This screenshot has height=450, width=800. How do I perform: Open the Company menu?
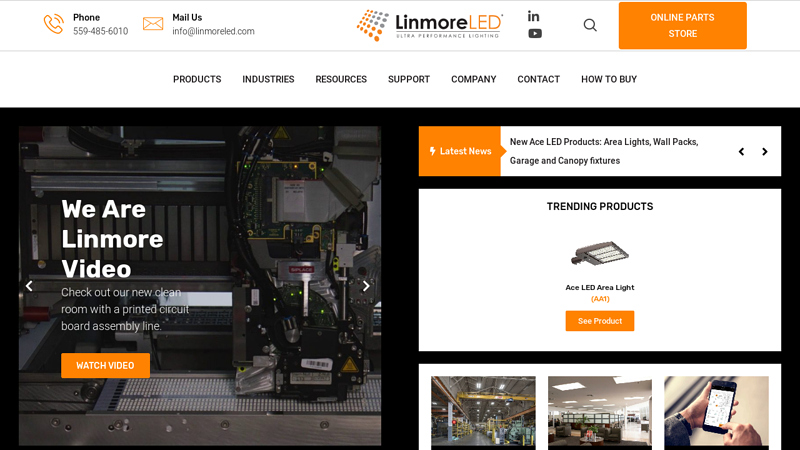[x=473, y=79]
